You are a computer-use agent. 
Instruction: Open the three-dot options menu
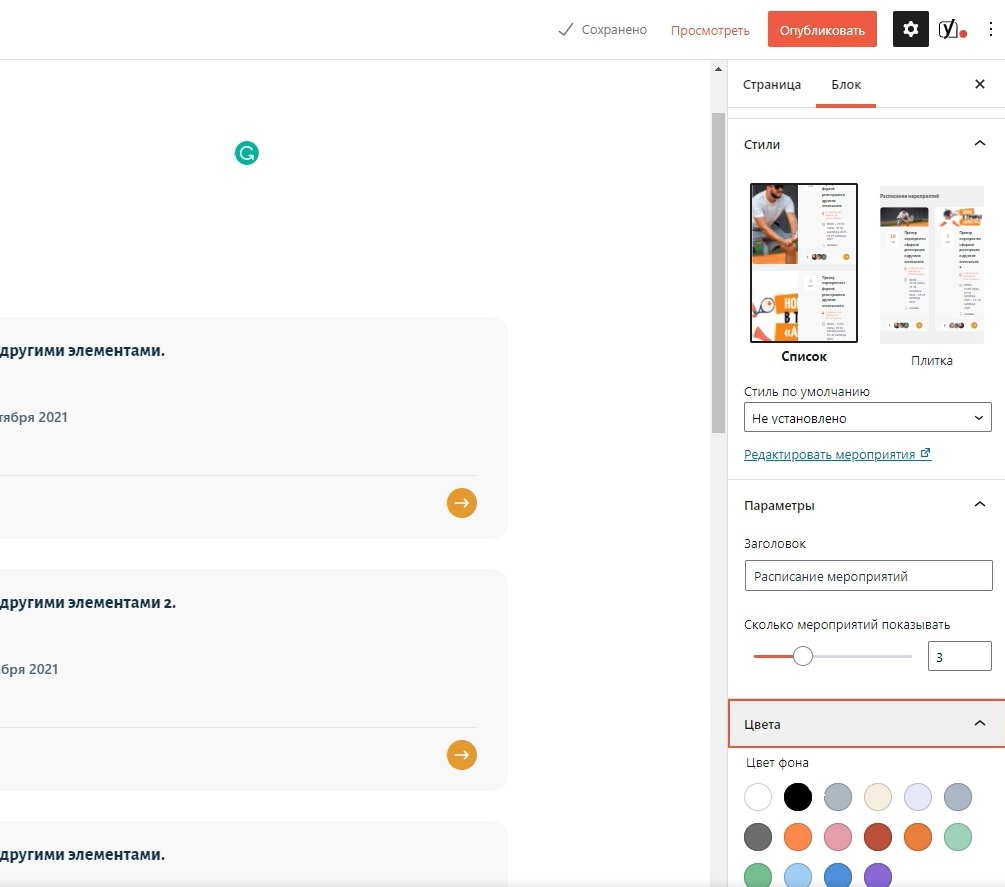pos(990,29)
